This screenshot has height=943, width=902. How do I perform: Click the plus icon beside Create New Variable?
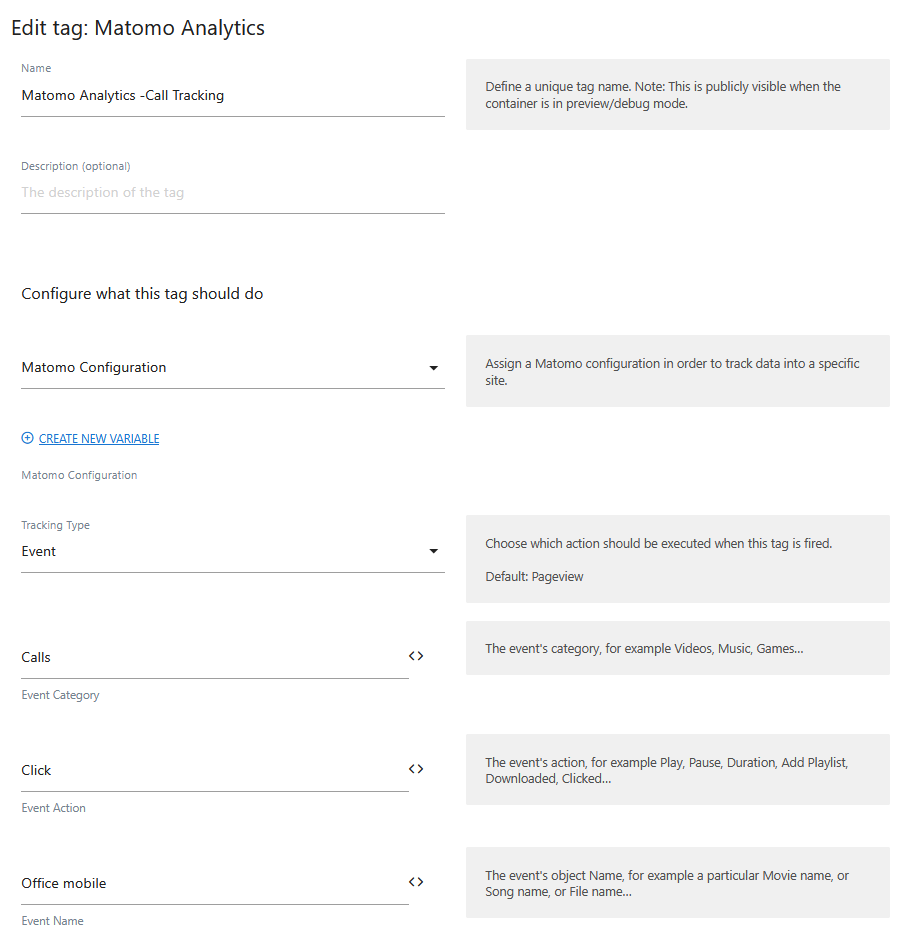coord(27,438)
